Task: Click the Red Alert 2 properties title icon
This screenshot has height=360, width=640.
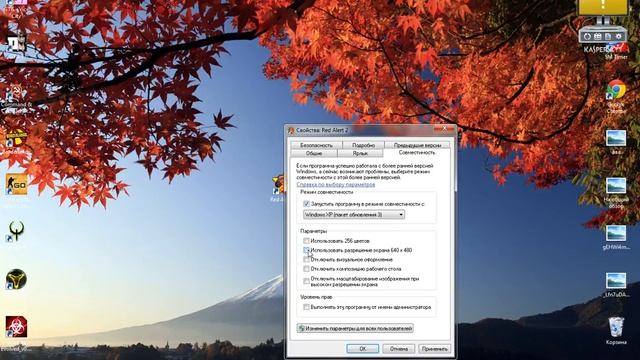Action: tap(291, 130)
